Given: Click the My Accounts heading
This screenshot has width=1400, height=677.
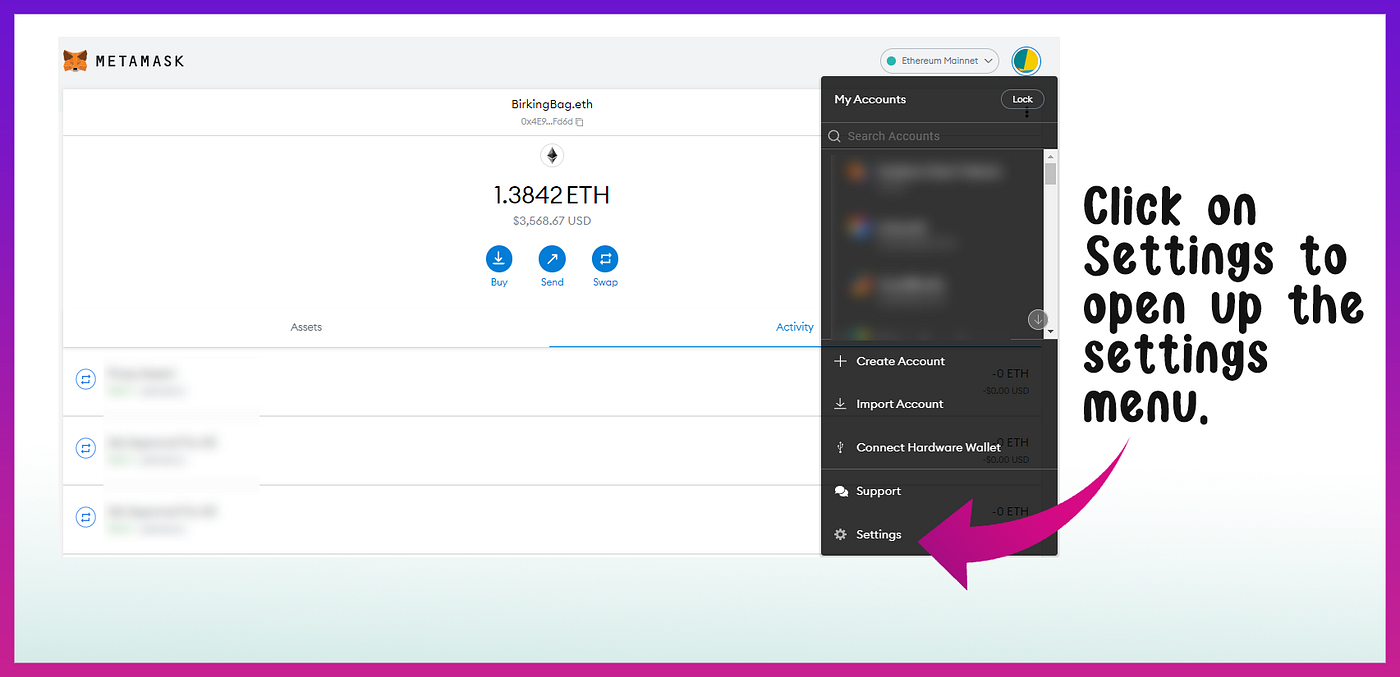Looking at the screenshot, I should (x=870, y=99).
